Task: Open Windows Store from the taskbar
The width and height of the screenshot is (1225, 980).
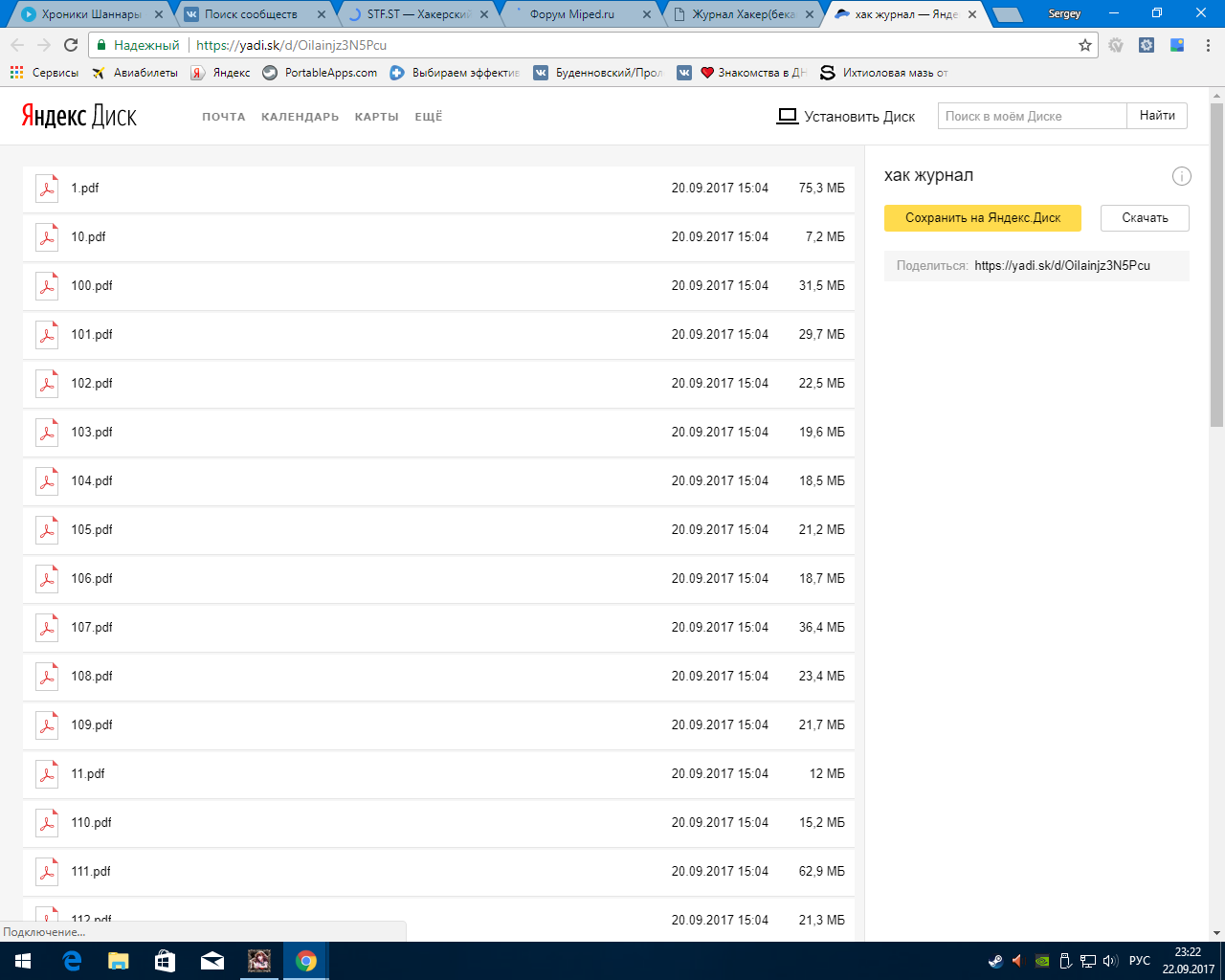Action: click(166, 961)
